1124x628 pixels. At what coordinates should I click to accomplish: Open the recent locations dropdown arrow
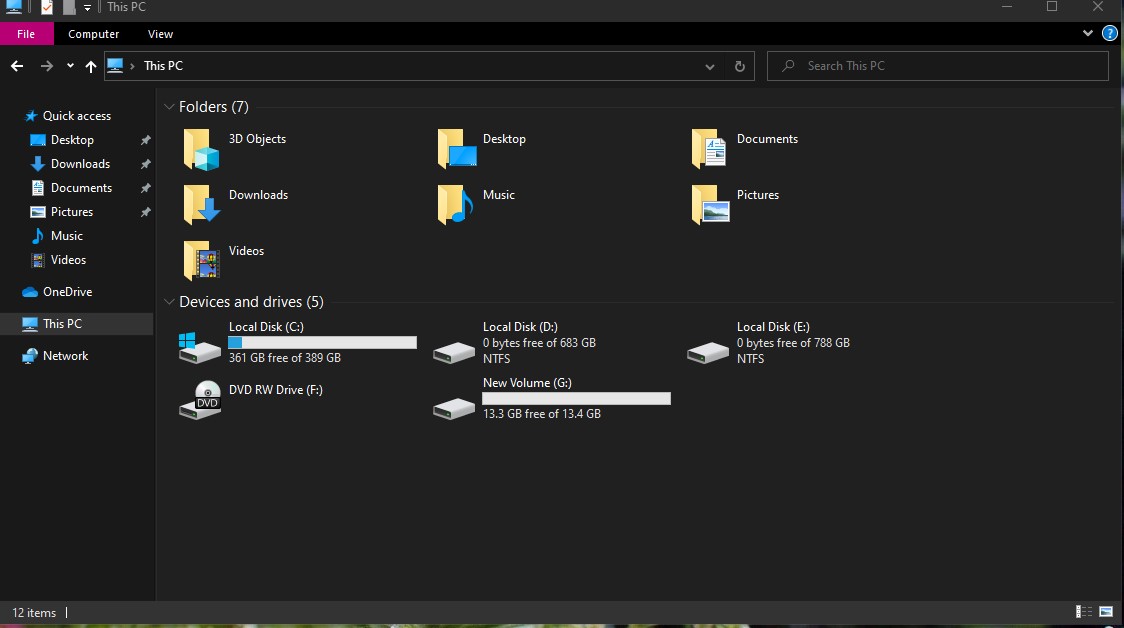coord(70,66)
